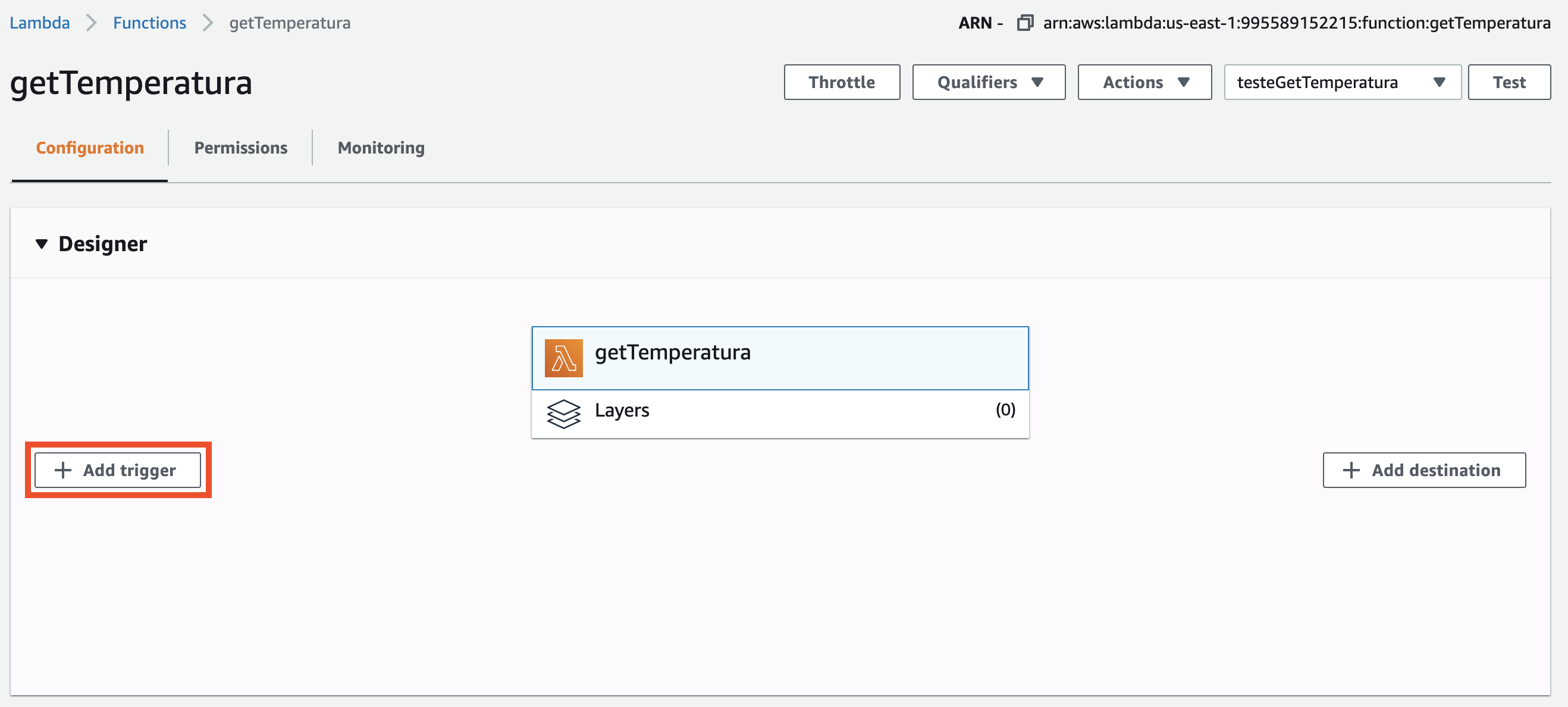Screen dimensions: 1568x707
Task: Open the Actions dropdown menu
Action: [x=1144, y=82]
